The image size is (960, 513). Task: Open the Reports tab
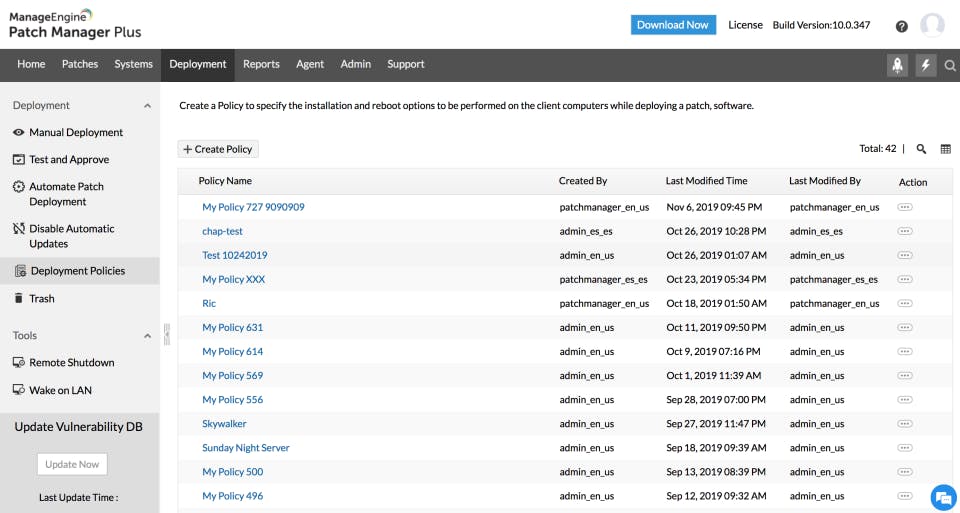(261, 64)
